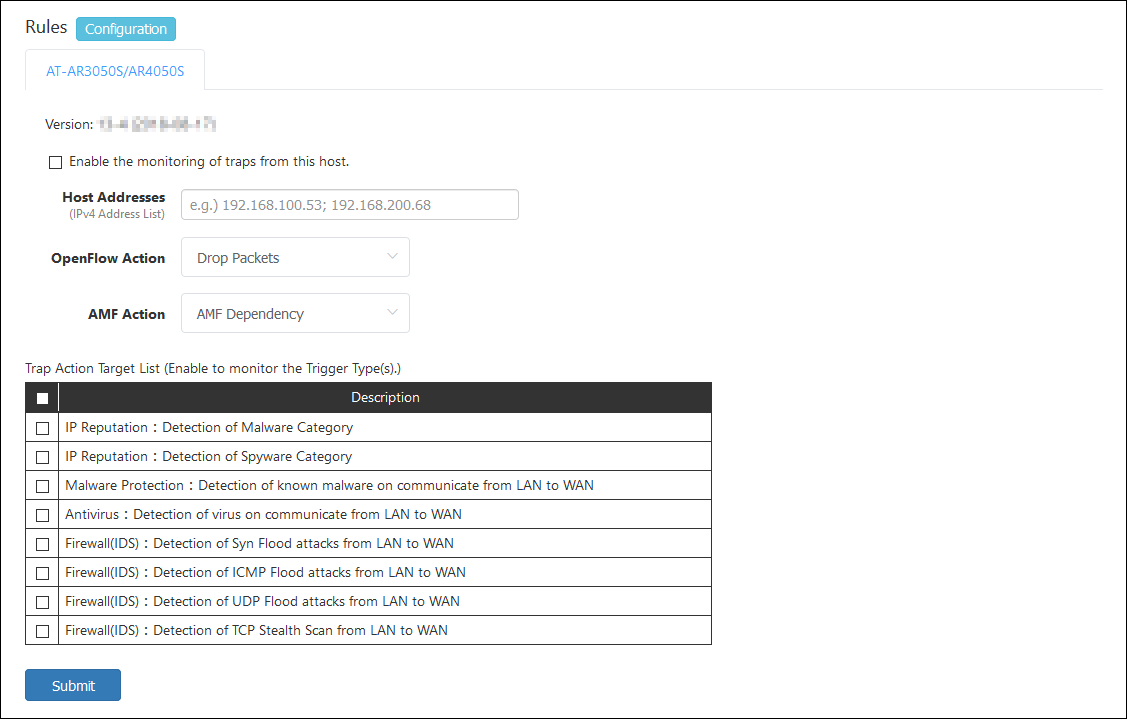
Task: Check the TCP Stealth Scan checkbox
Action: point(42,631)
